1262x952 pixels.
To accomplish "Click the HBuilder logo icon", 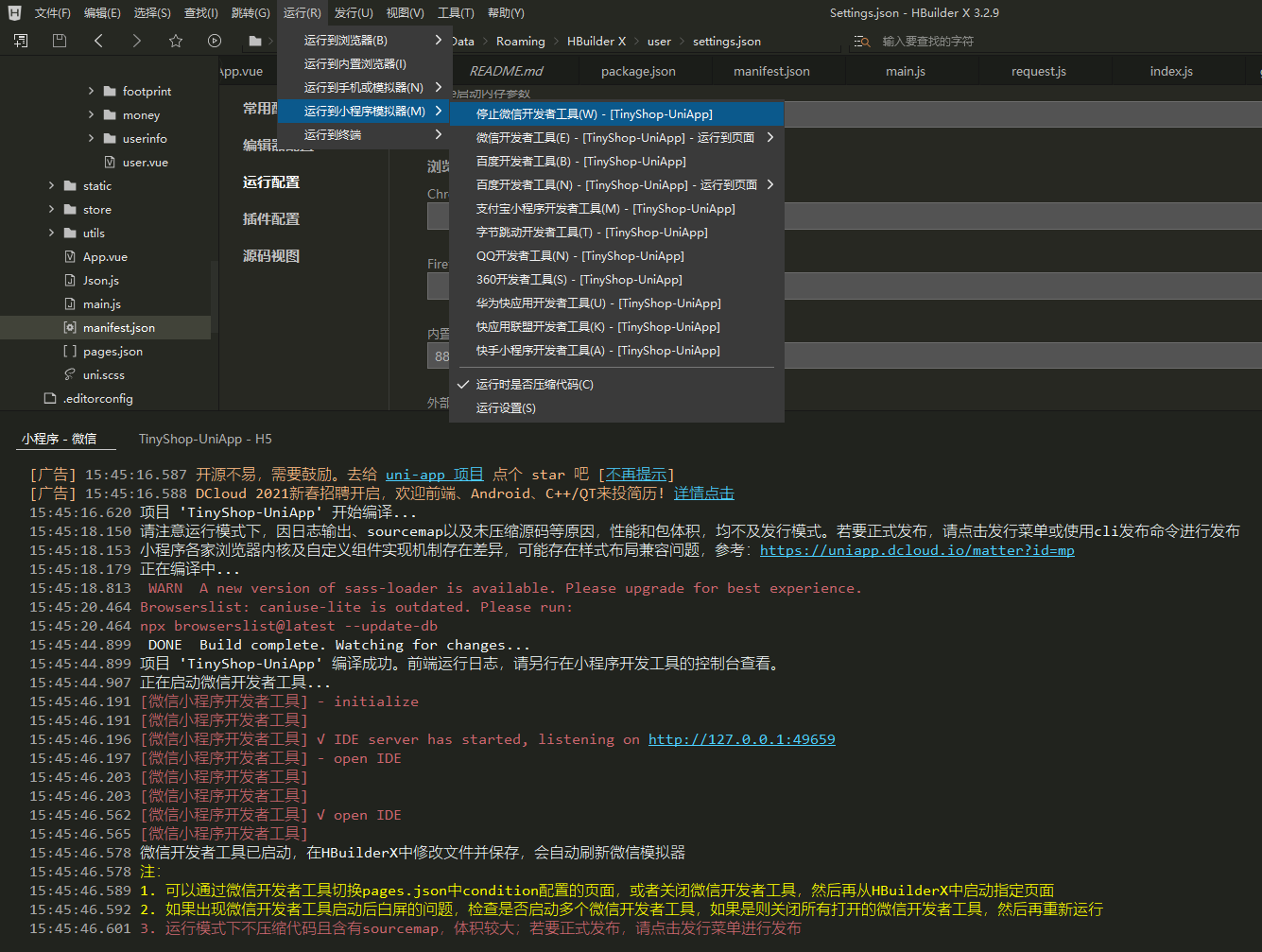I will tap(14, 13).
